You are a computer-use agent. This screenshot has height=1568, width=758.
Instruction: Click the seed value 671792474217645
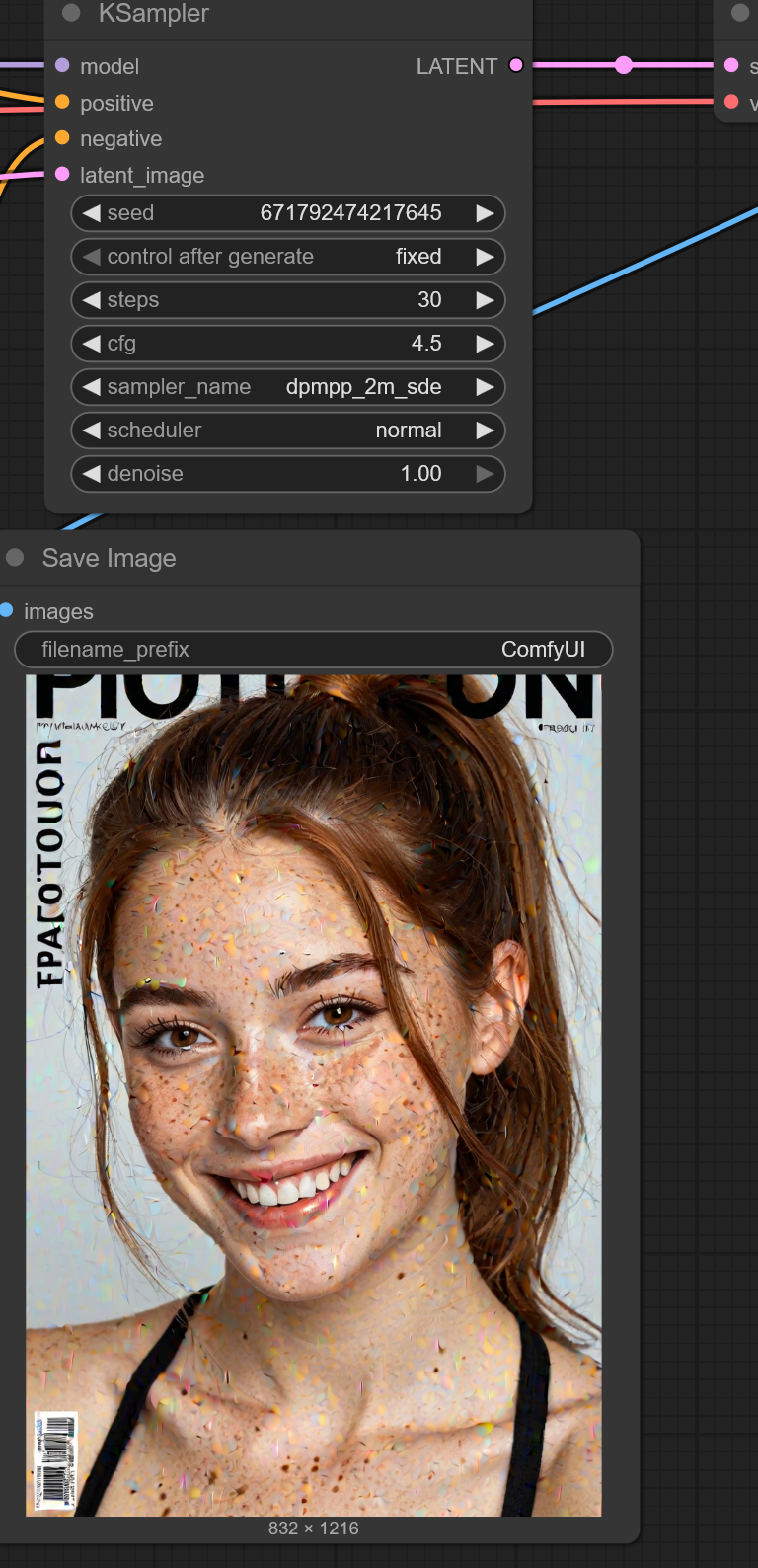(350, 213)
